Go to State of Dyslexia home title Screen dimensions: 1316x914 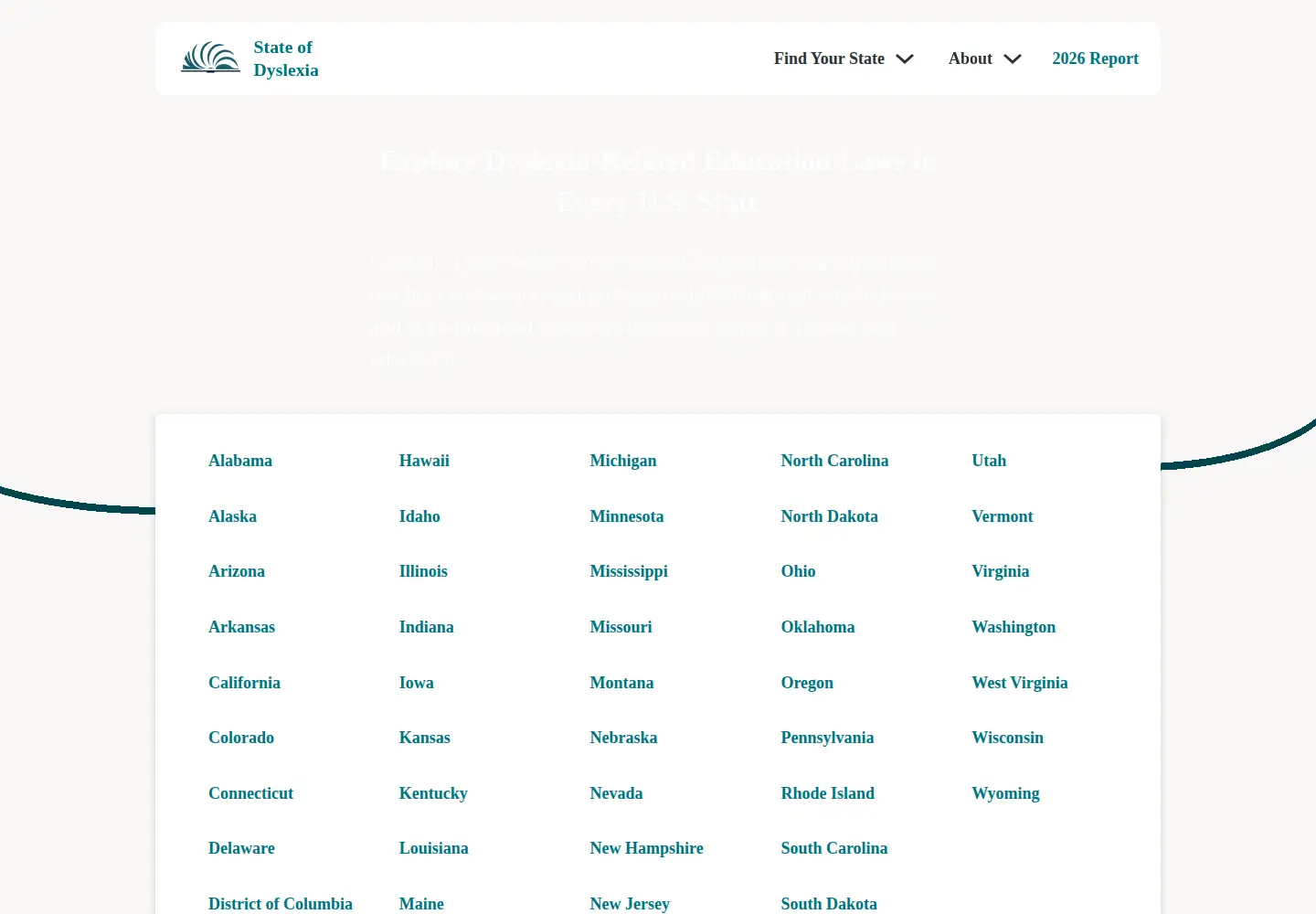pyautogui.click(x=286, y=58)
